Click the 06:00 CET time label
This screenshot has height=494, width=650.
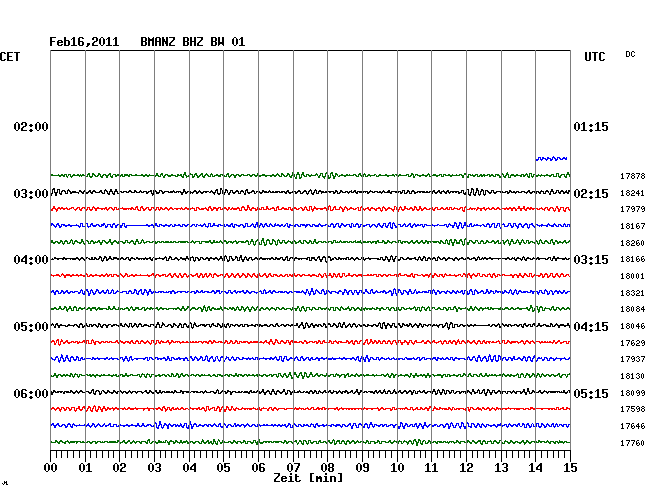point(31,393)
